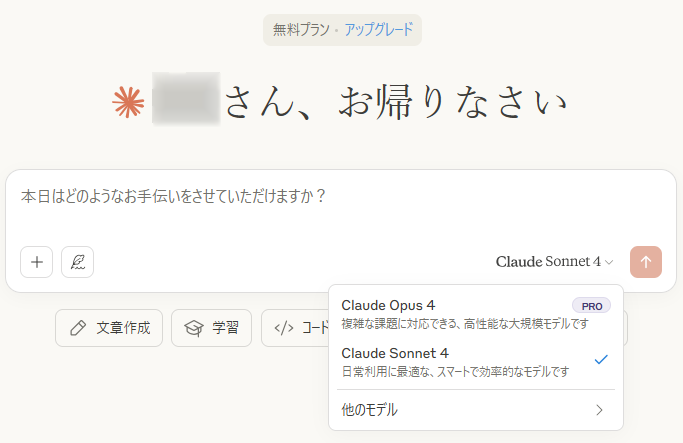This screenshot has height=443, width=683.
Task: Click the blue checkmark beside Claude Sonnet 4
Action: [x=601, y=359]
